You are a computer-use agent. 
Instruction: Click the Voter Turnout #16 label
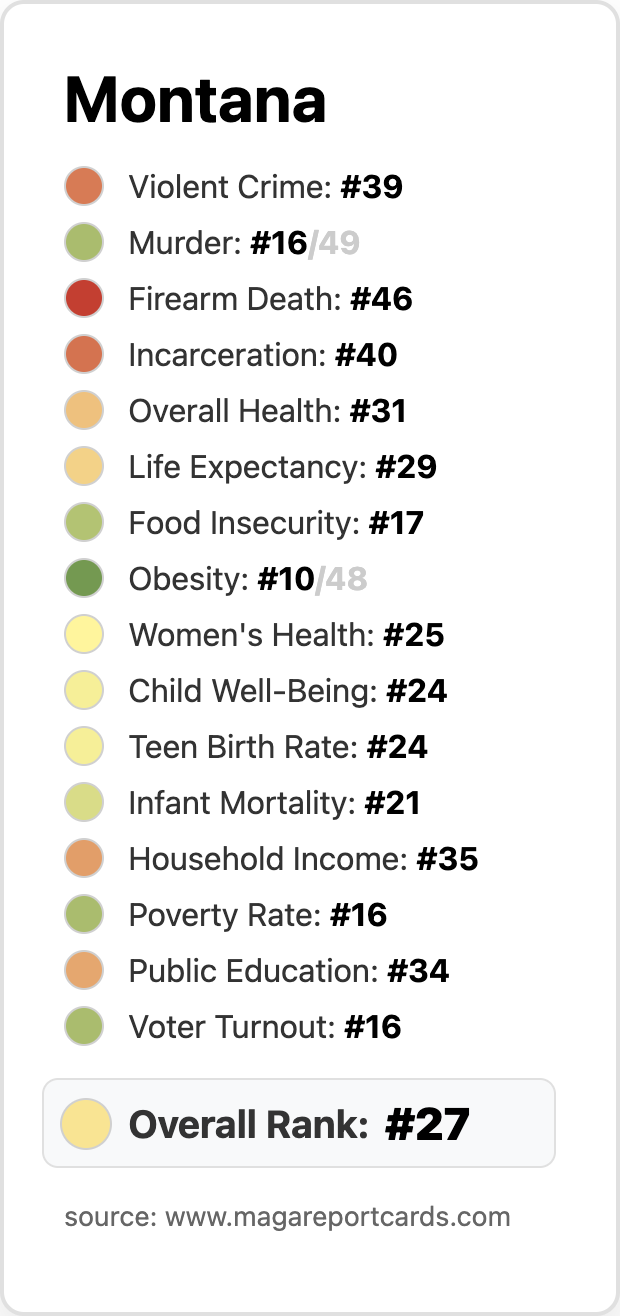pos(265,1027)
